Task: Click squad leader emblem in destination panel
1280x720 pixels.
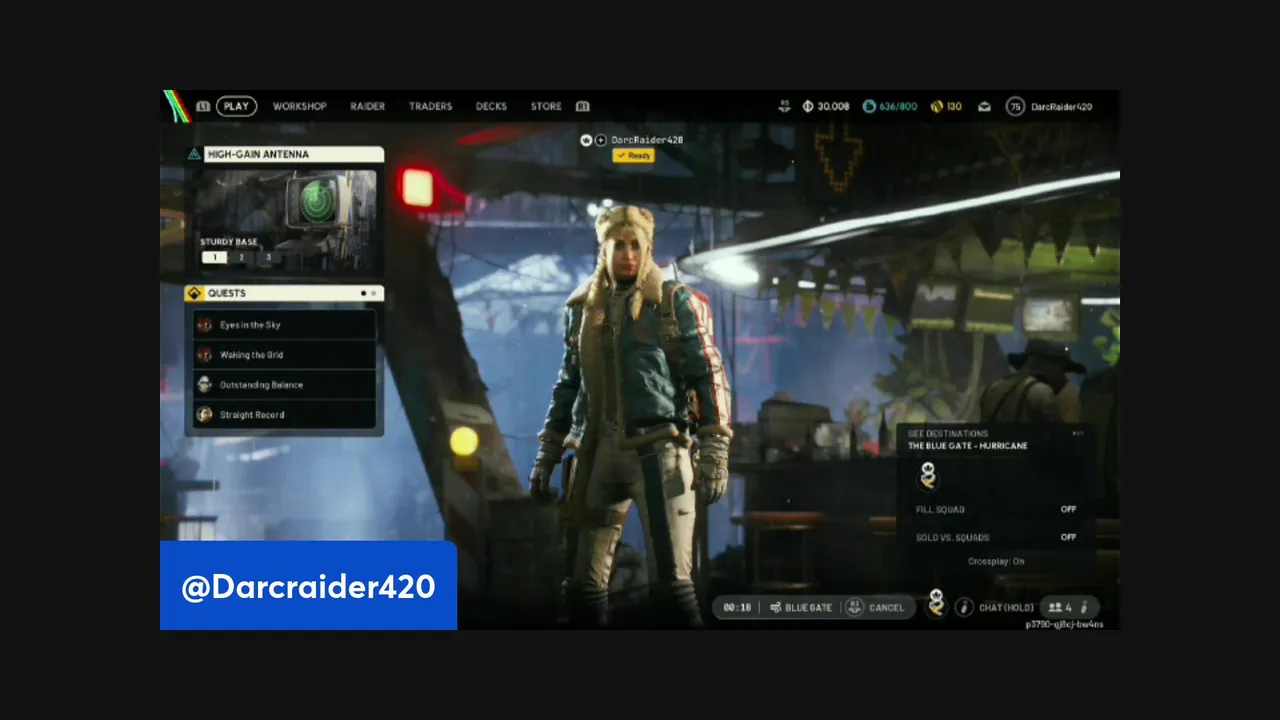Action: [928, 476]
